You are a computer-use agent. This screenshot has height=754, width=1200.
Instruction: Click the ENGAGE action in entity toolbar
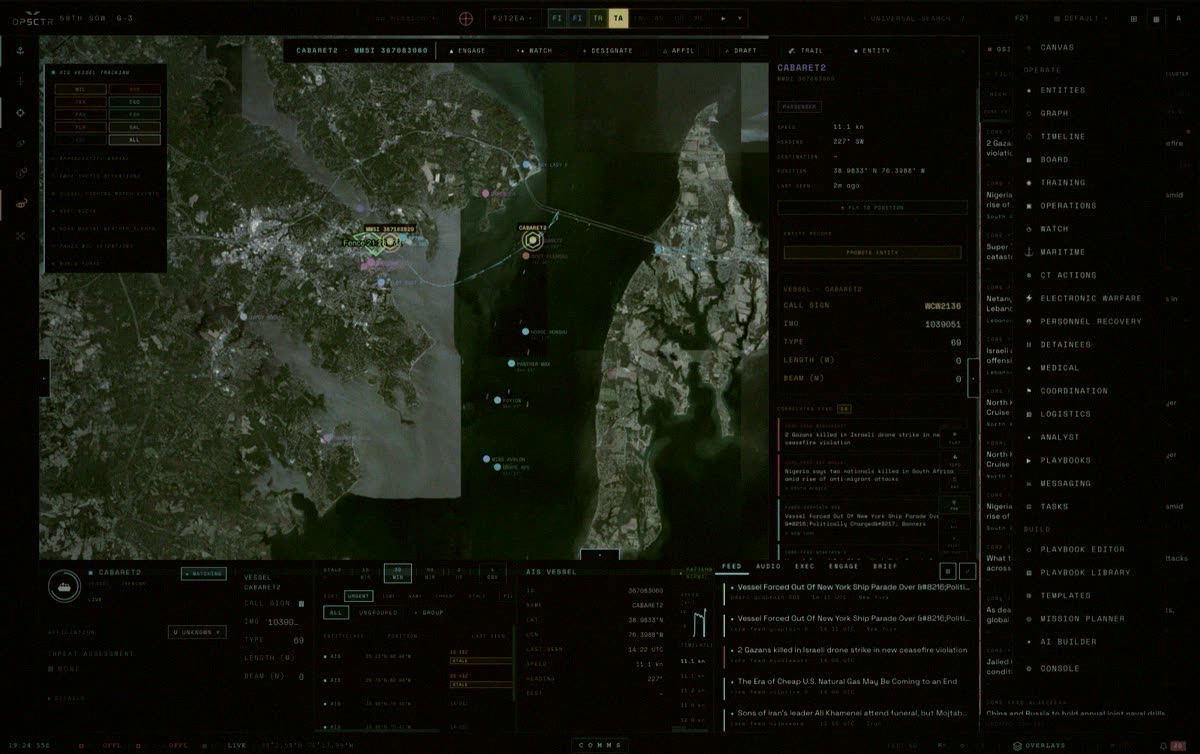click(466, 50)
